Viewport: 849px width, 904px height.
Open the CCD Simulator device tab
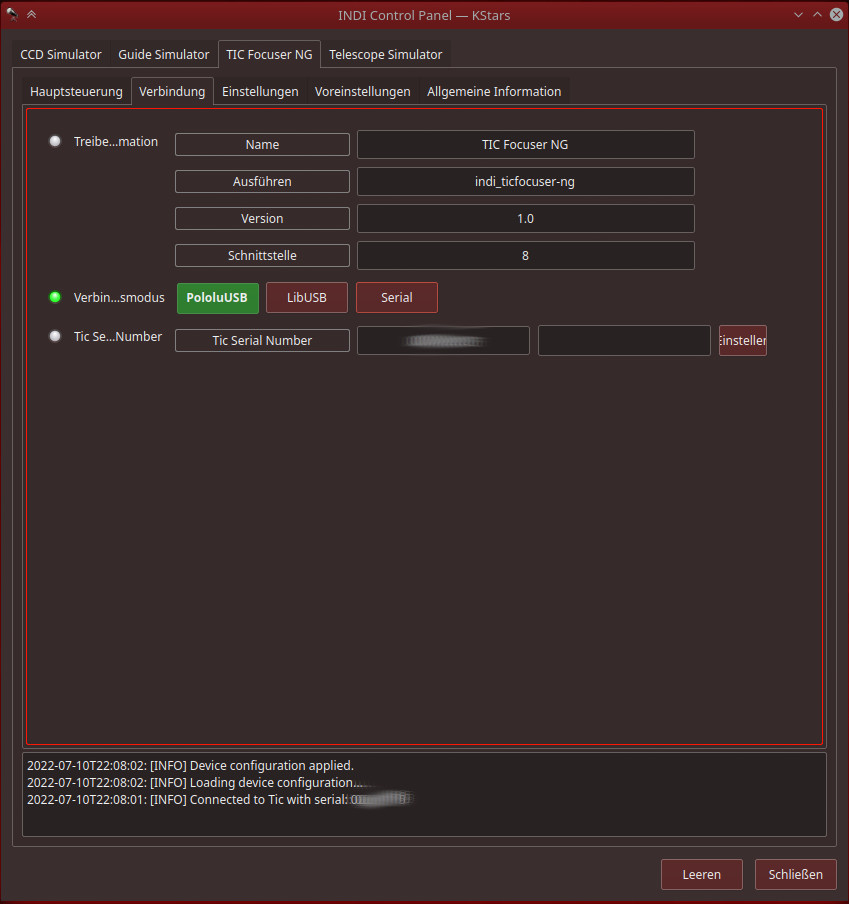pyautogui.click(x=61, y=54)
